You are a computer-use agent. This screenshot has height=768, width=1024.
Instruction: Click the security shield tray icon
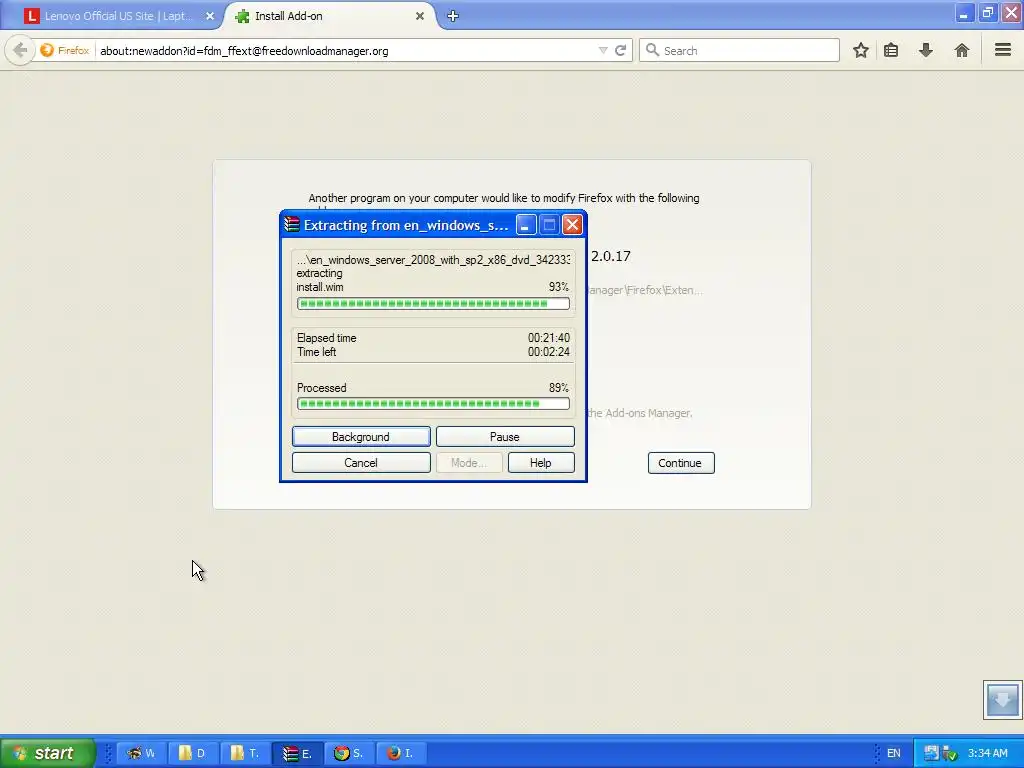[950, 754]
